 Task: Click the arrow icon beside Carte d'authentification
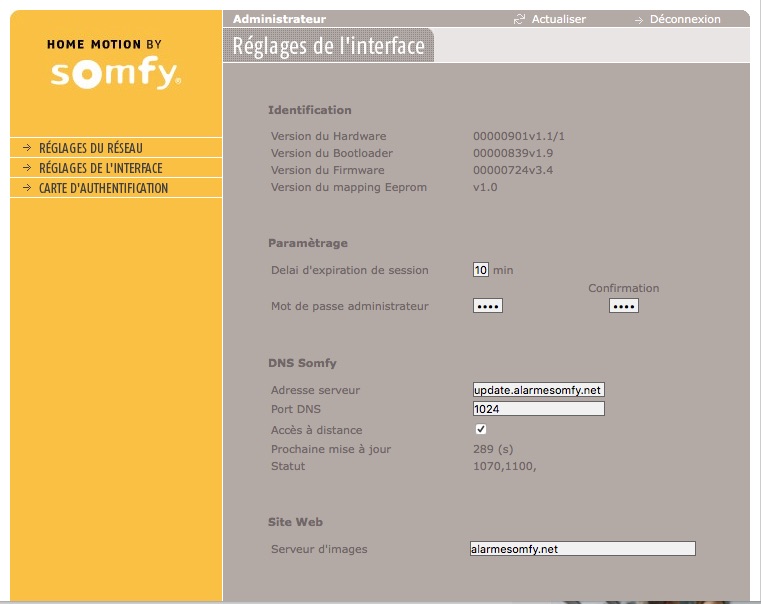pyautogui.click(x=27, y=188)
